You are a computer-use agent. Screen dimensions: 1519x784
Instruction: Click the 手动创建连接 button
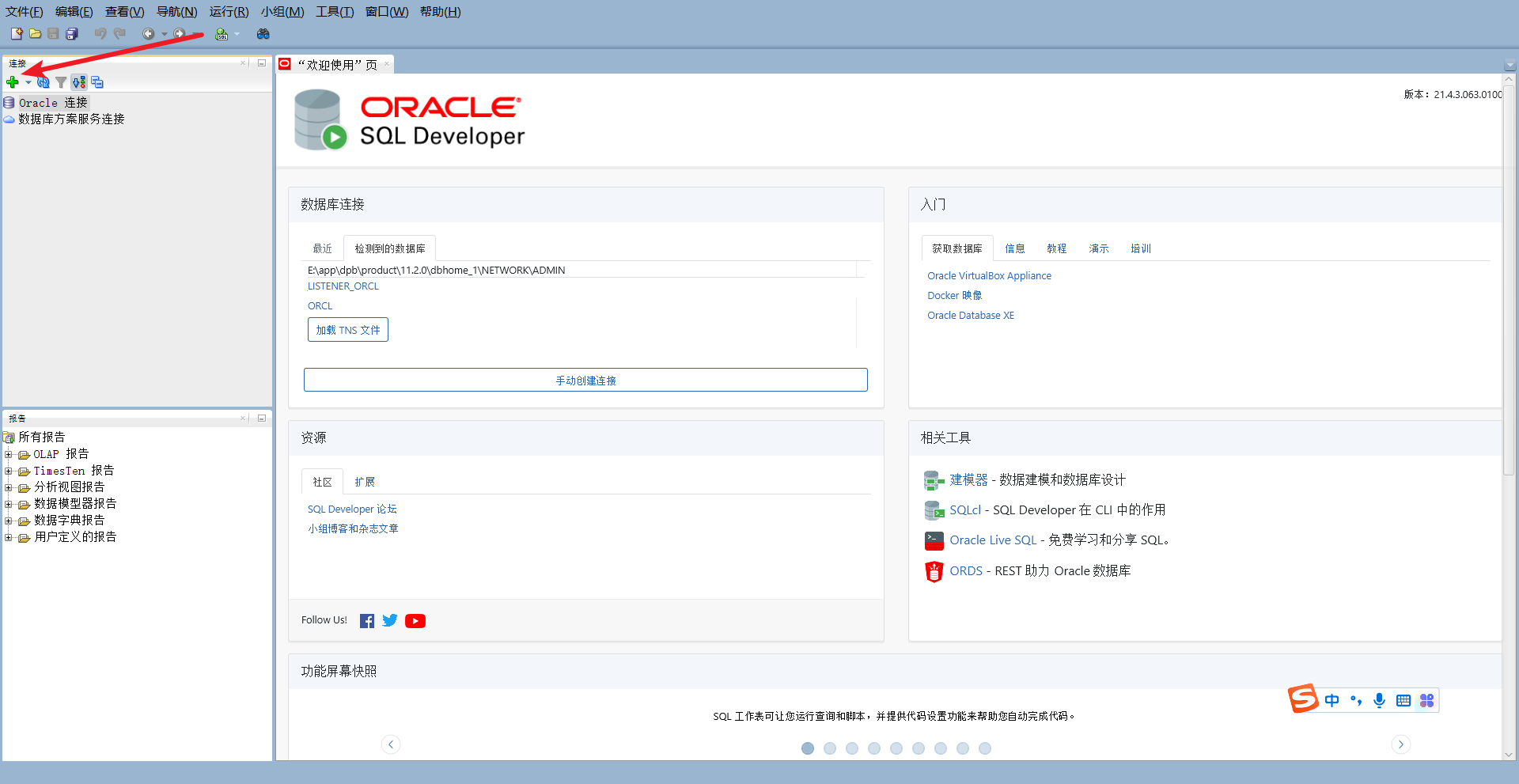[x=585, y=380]
